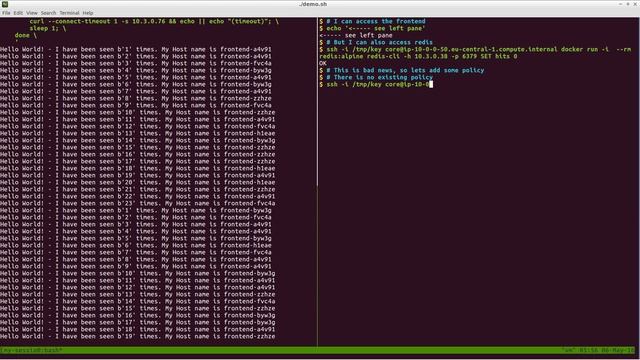Screen dimensions: 640x360
Task: Click the ./demo.sh window title
Action: pos(313,4)
